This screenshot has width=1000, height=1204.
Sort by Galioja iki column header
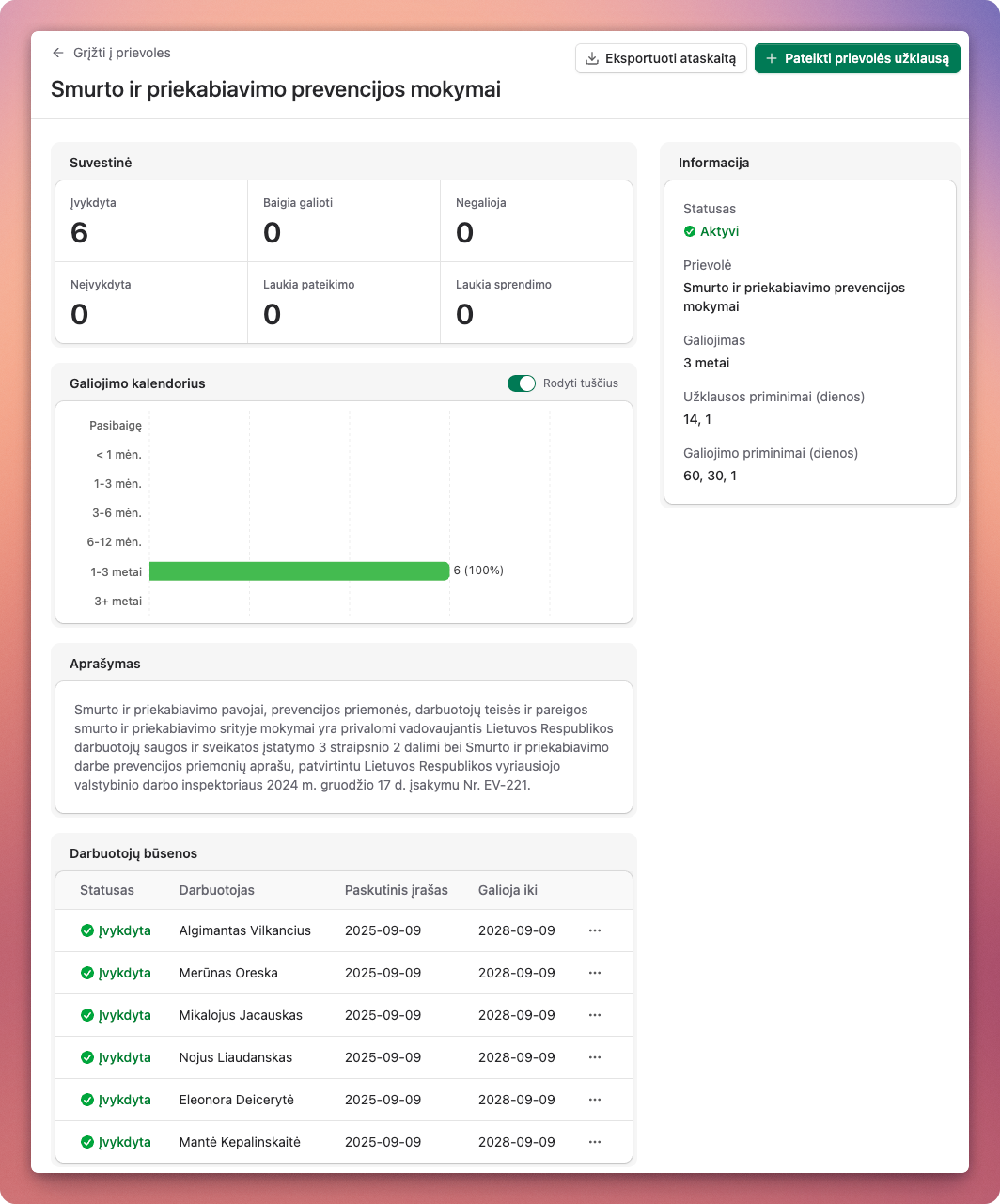click(508, 890)
